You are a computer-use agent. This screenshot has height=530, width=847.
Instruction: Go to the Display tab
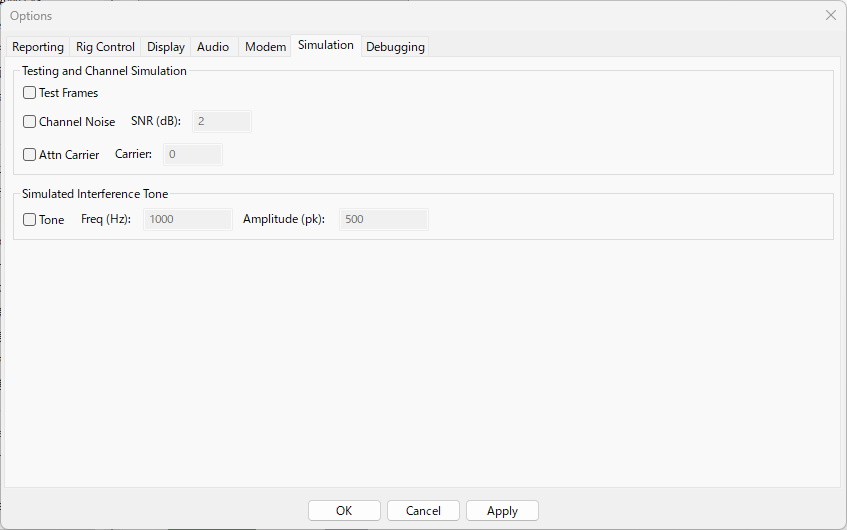point(166,47)
